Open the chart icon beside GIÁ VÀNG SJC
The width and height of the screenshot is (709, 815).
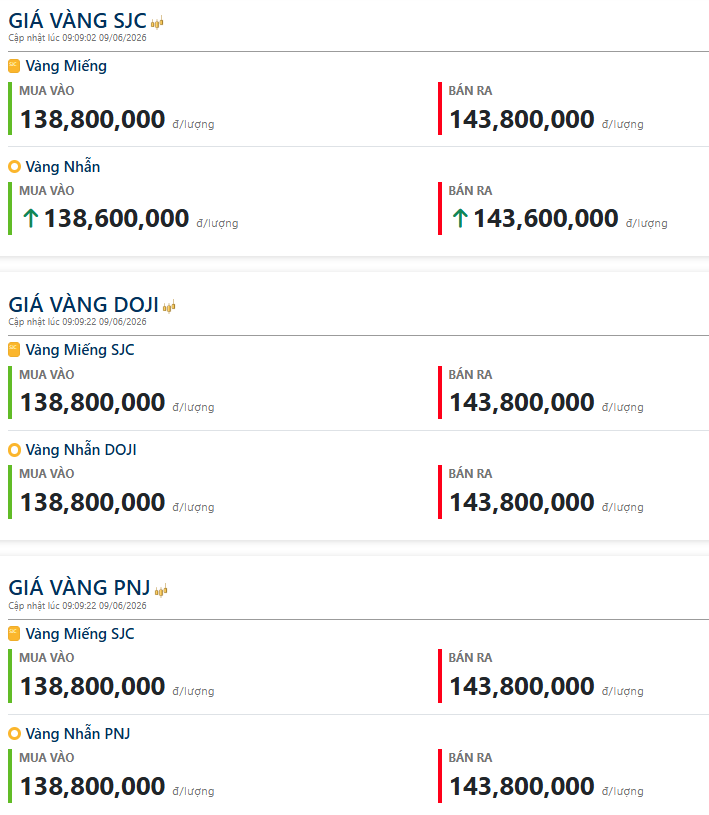[x=157, y=23]
